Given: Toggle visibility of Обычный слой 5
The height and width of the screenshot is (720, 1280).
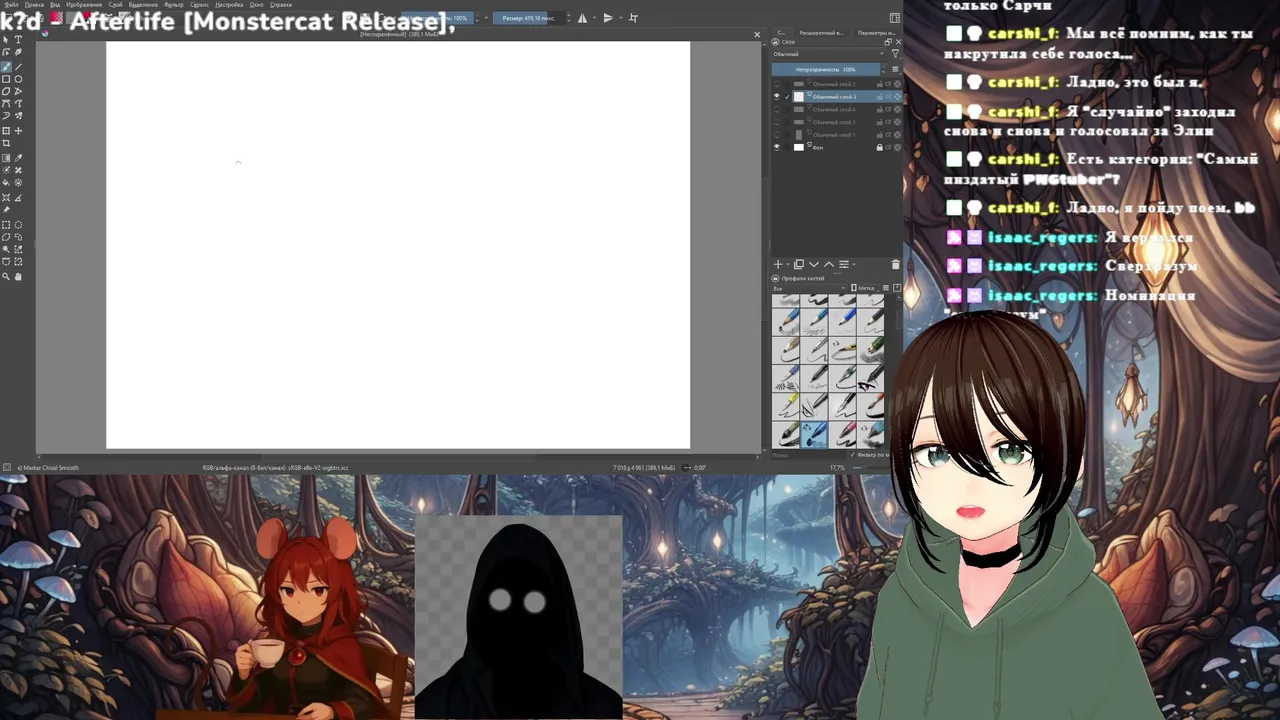Looking at the screenshot, I should click(x=777, y=97).
